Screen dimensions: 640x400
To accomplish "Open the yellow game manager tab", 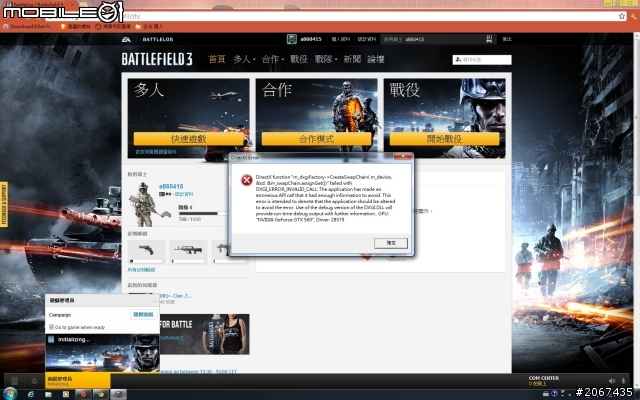I will (x=78, y=381).
